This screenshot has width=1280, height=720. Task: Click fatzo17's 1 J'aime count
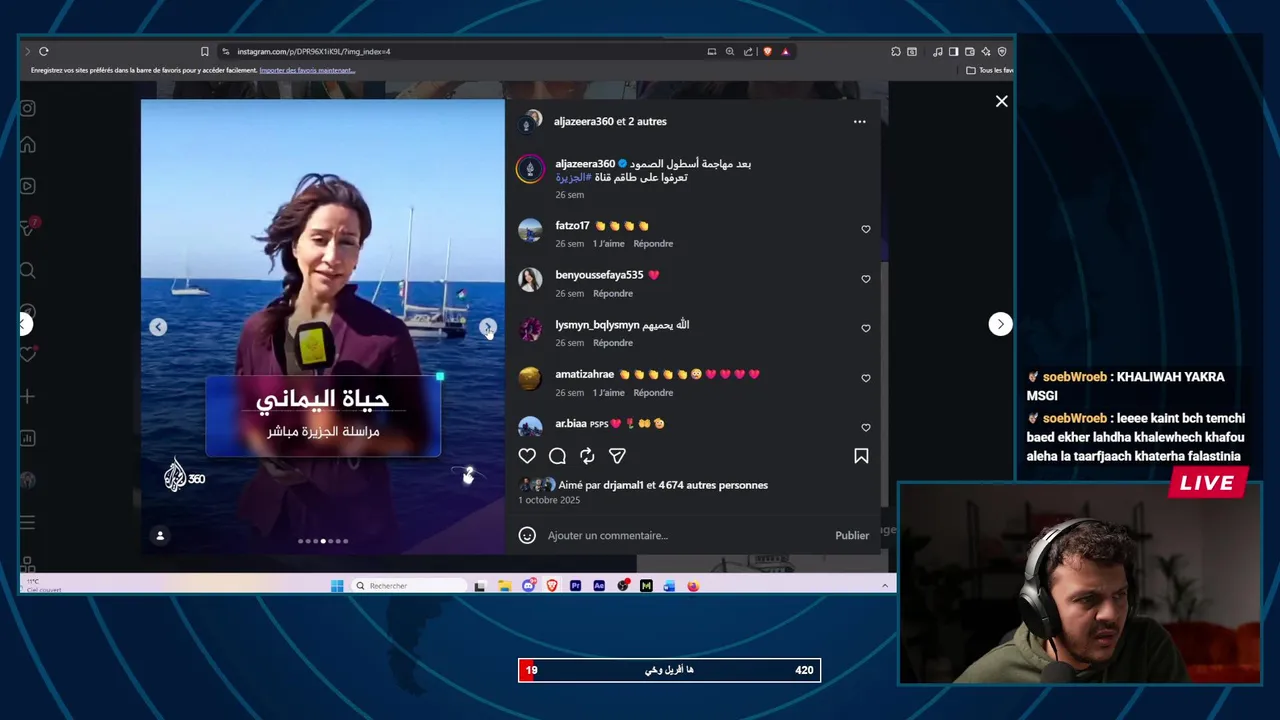608,244
